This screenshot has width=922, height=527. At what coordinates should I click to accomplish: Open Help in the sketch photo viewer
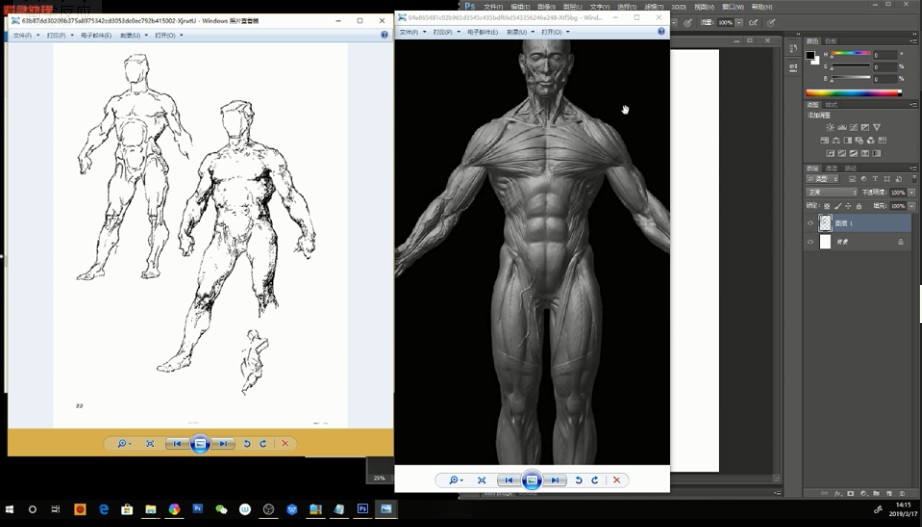tap(384, 35)
